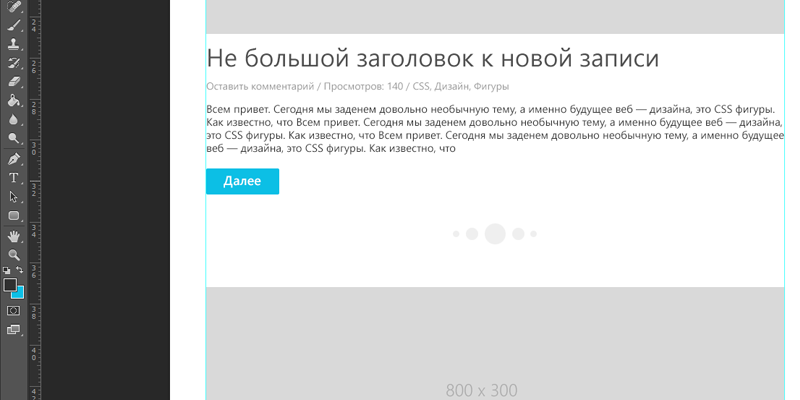The image size is (800, 400).
Task: Select the Healing Brush tool
Action: click(x=14, y=7)
